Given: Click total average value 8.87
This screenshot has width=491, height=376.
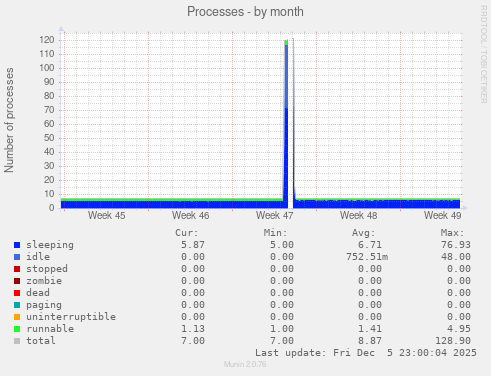Looking at the screenshot, I should tap(370, 341).
